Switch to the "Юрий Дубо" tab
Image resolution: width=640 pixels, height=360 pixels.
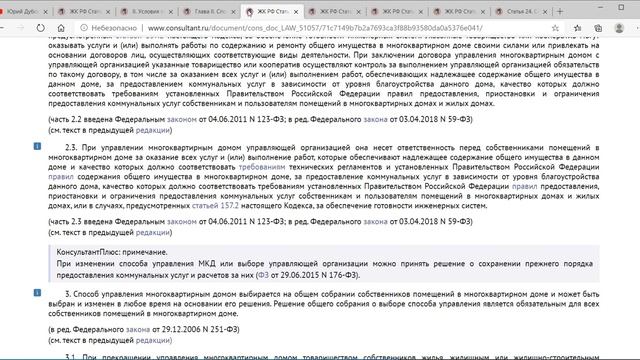pyautogui.click(x=24, y=11)
